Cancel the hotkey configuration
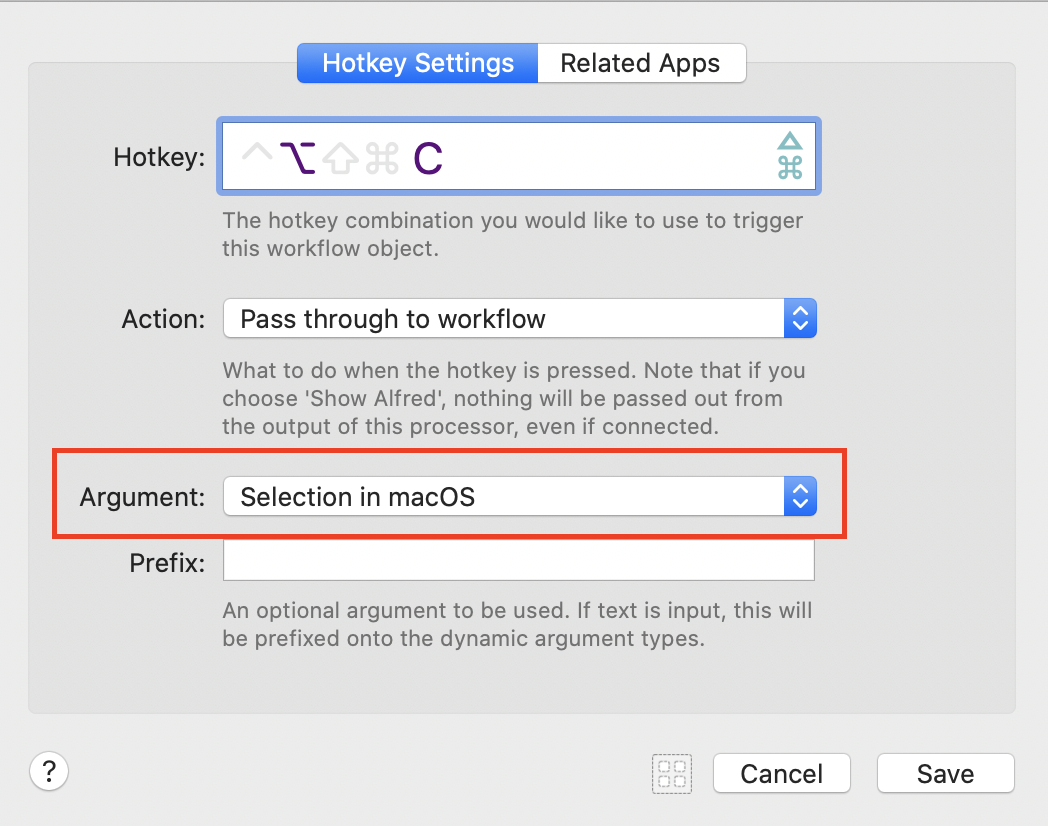 [781, 772]
